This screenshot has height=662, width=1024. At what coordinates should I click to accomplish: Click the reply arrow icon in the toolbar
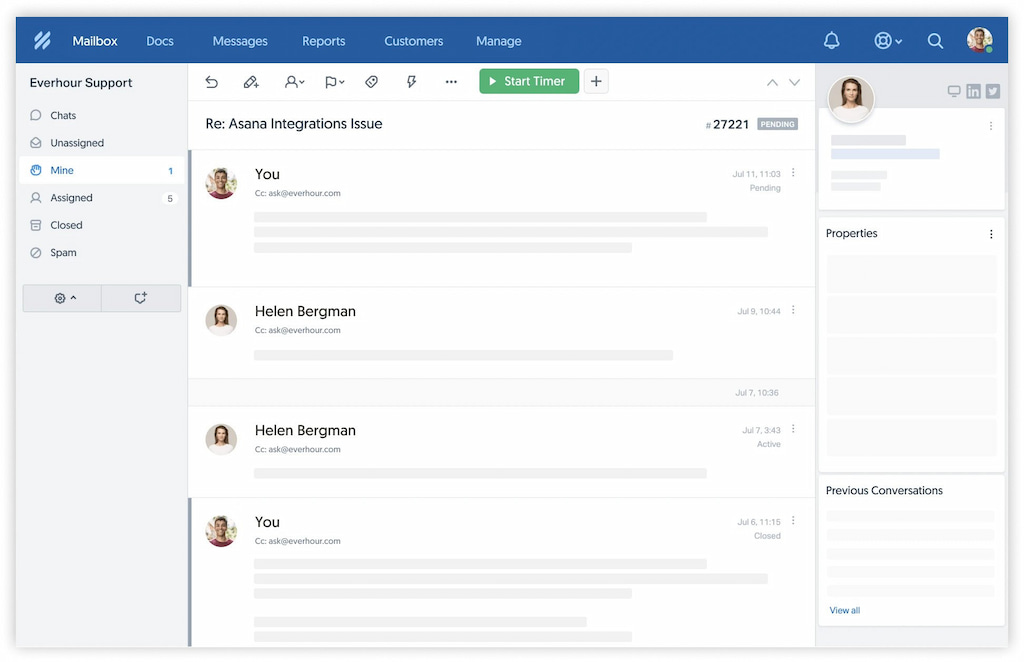(x=211, y=82)
